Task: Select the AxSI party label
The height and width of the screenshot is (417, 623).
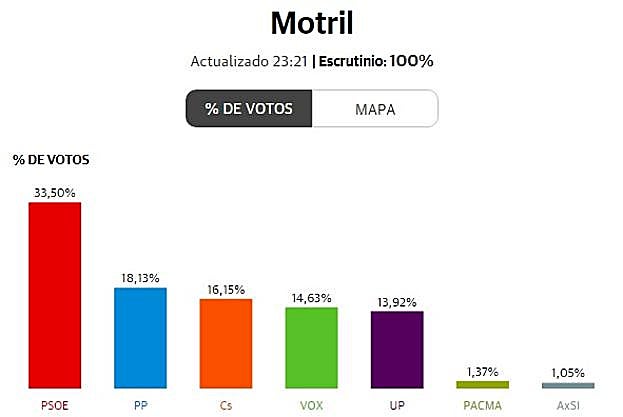Action: pyautogui.click(x=568, y=405)
